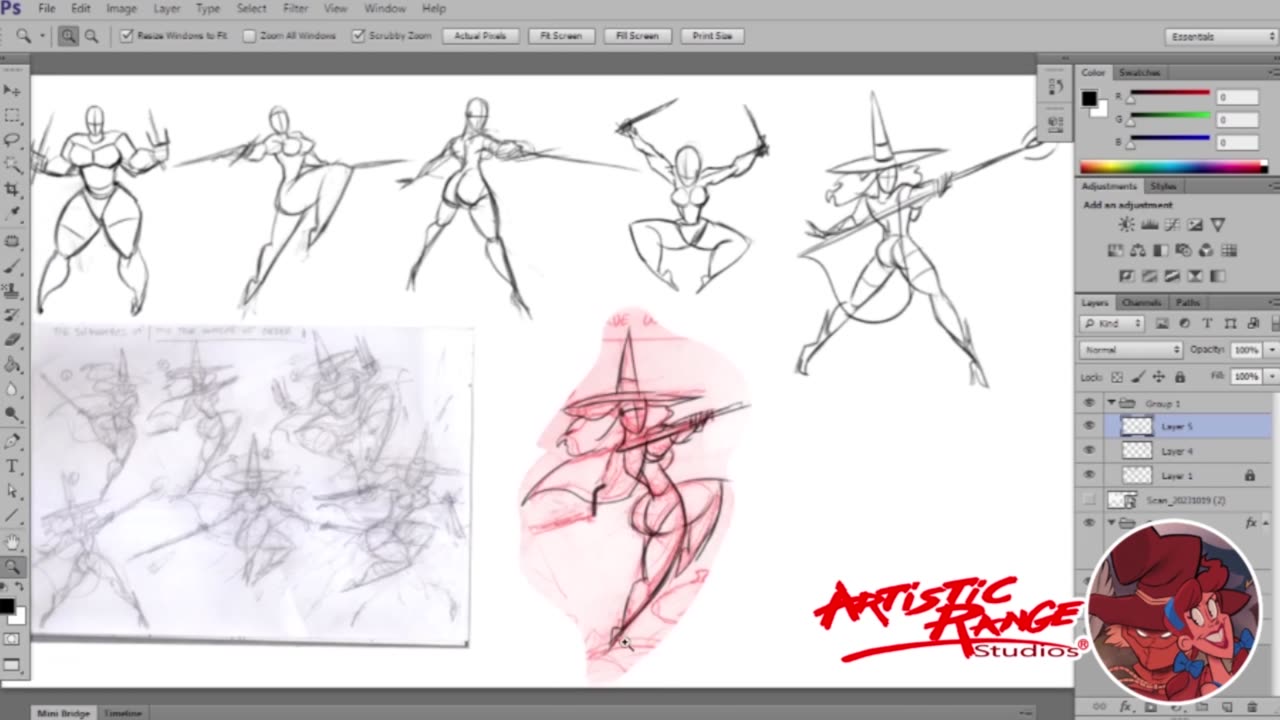Screen dimensions: 1280x720
Task: Click the lock position icon
Action: [x=1158, y=377]
